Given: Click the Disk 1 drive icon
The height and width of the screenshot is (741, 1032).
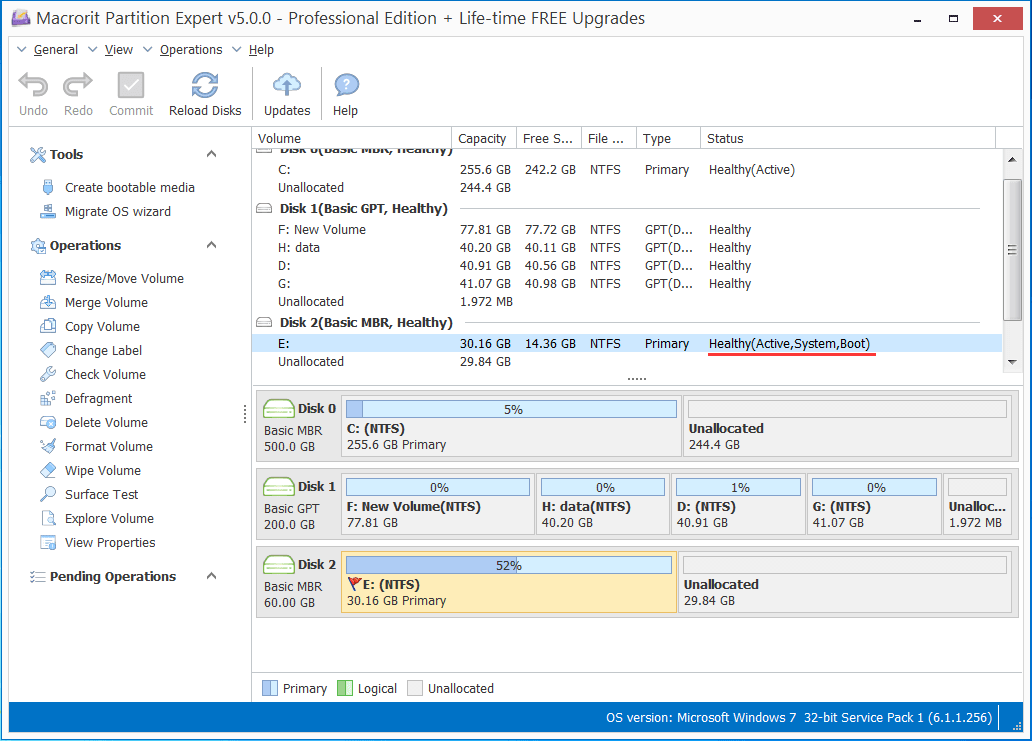Looking at the screenshot, I should [x=278, y=486].
